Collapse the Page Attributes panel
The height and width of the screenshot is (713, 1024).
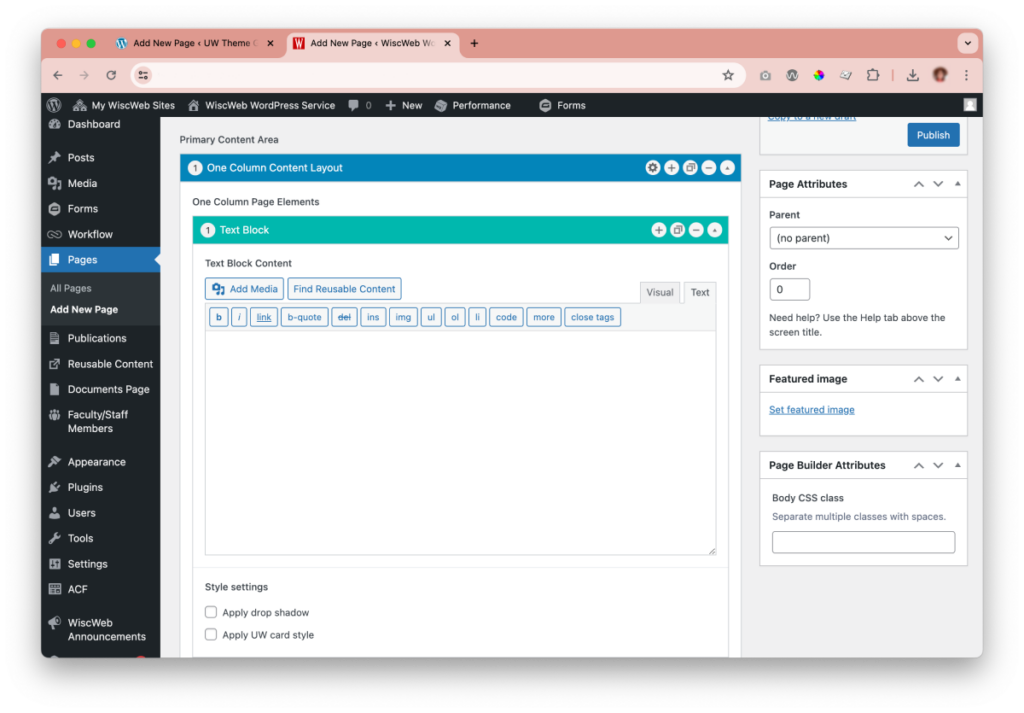coord(958,183)
